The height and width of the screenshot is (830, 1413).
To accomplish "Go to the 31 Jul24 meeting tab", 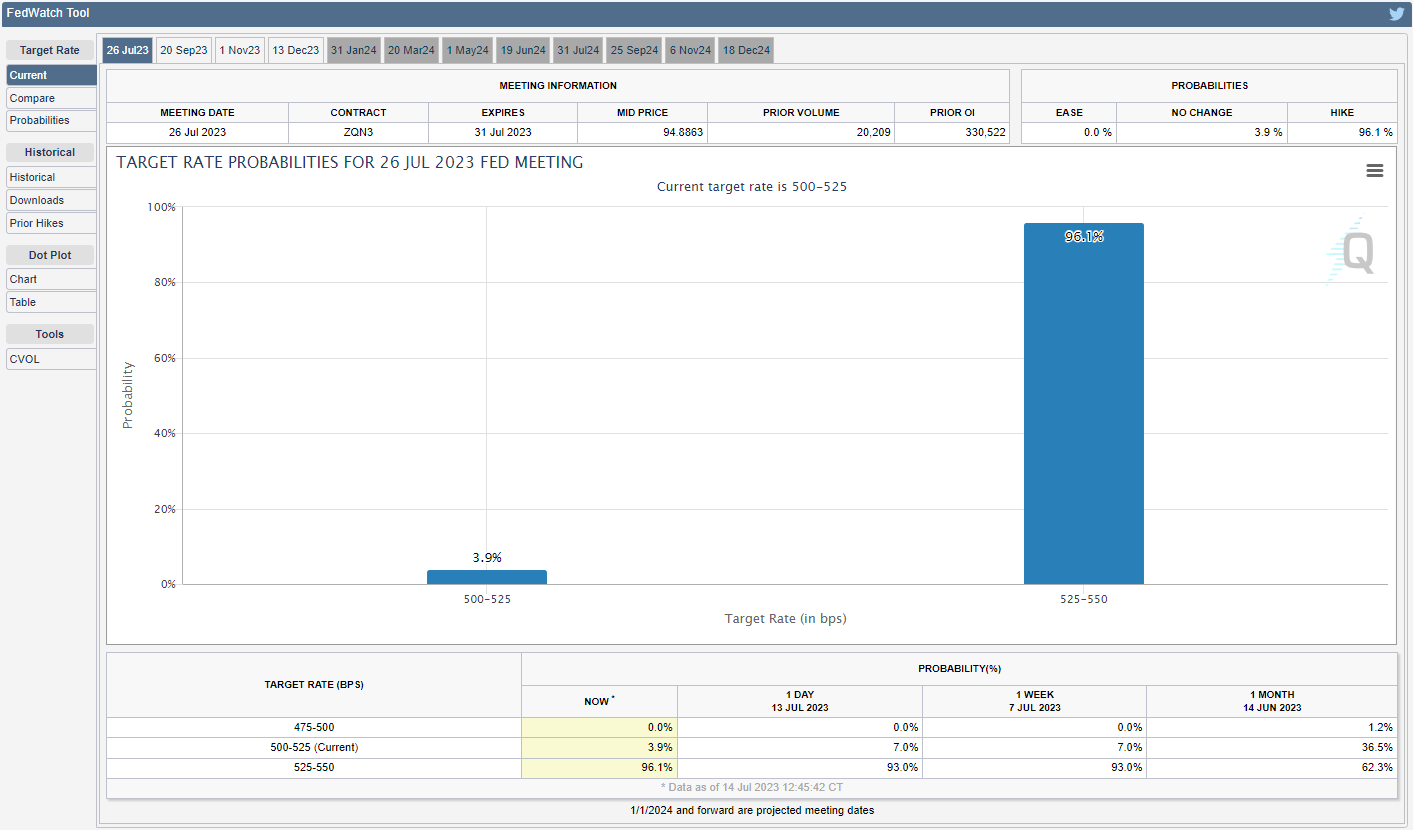I will coord(578,50).
